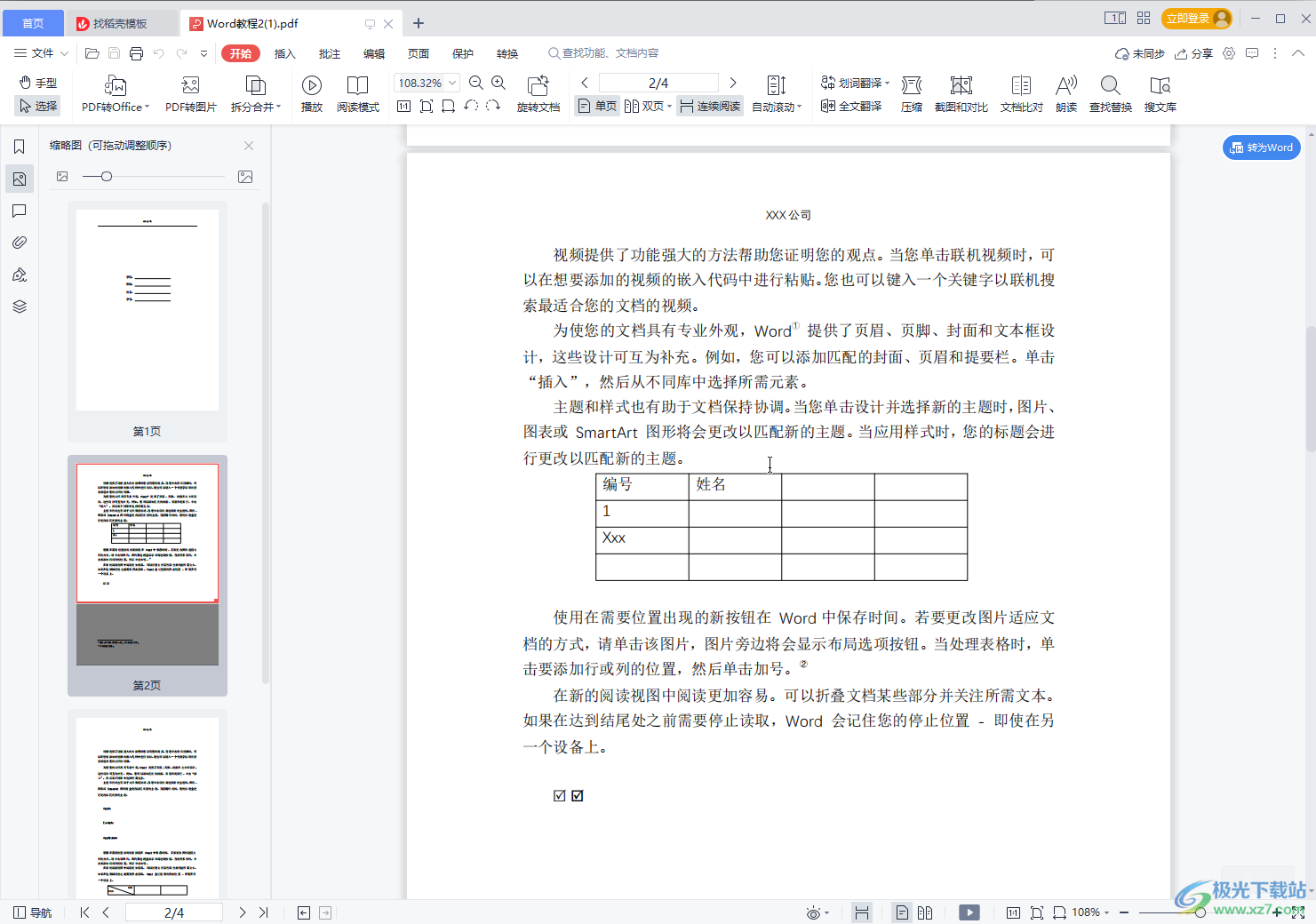Close the 缩略图 thumbnail panel
Screen dimensions: 1316x924
(249, 146)
